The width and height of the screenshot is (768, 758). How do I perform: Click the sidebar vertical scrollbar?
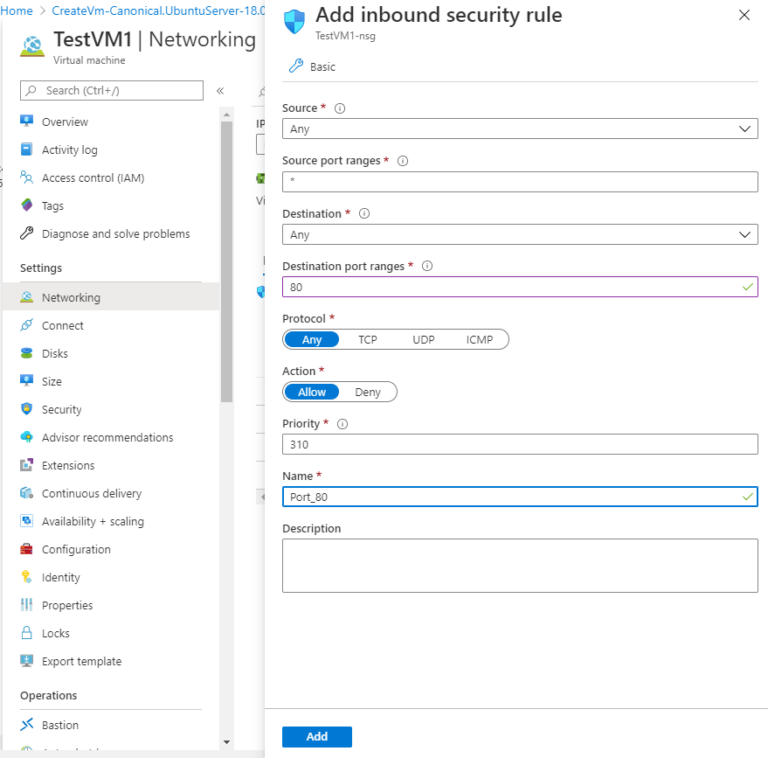226,261
